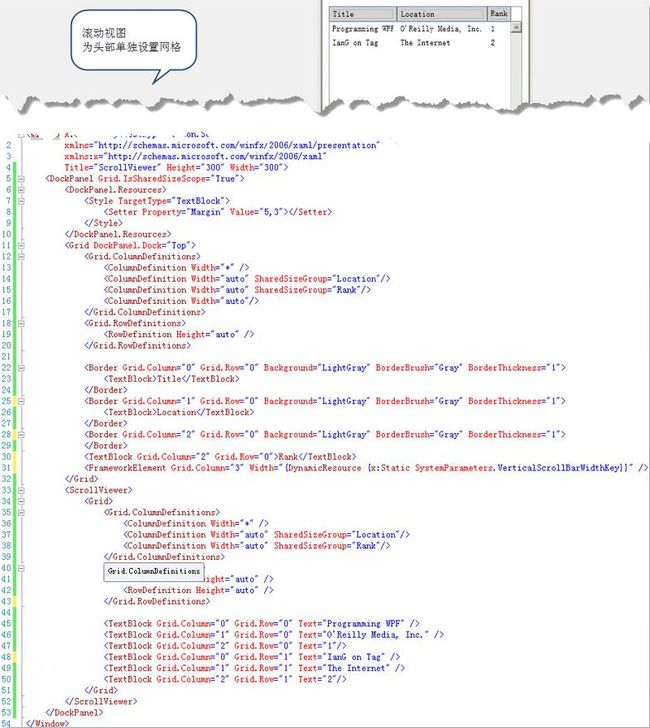The image size is (650, 728).
Task: Click TextBlock Text="Programming WPF" on line 45
Action: [x=261, y=624]
